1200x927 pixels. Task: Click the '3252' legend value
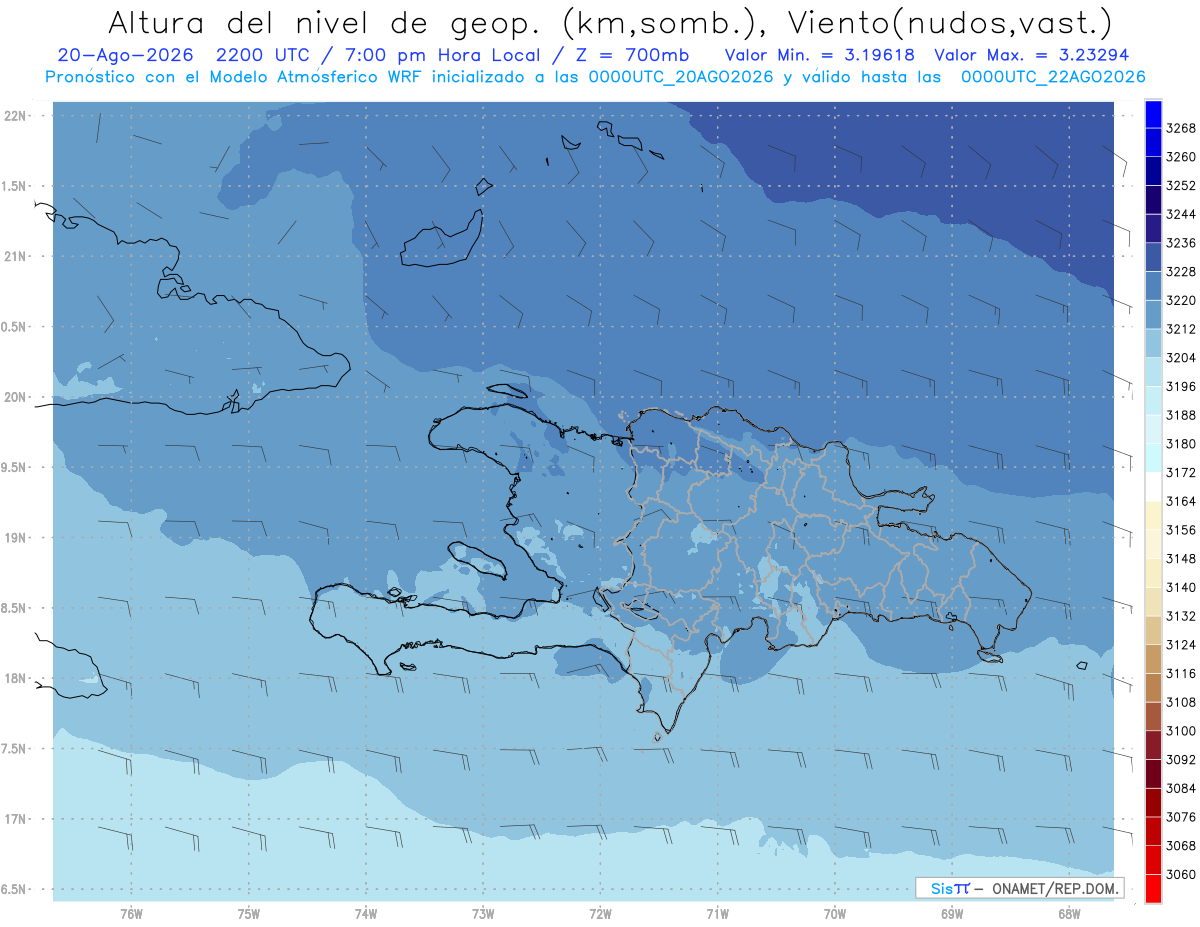tap(1180, 186)
